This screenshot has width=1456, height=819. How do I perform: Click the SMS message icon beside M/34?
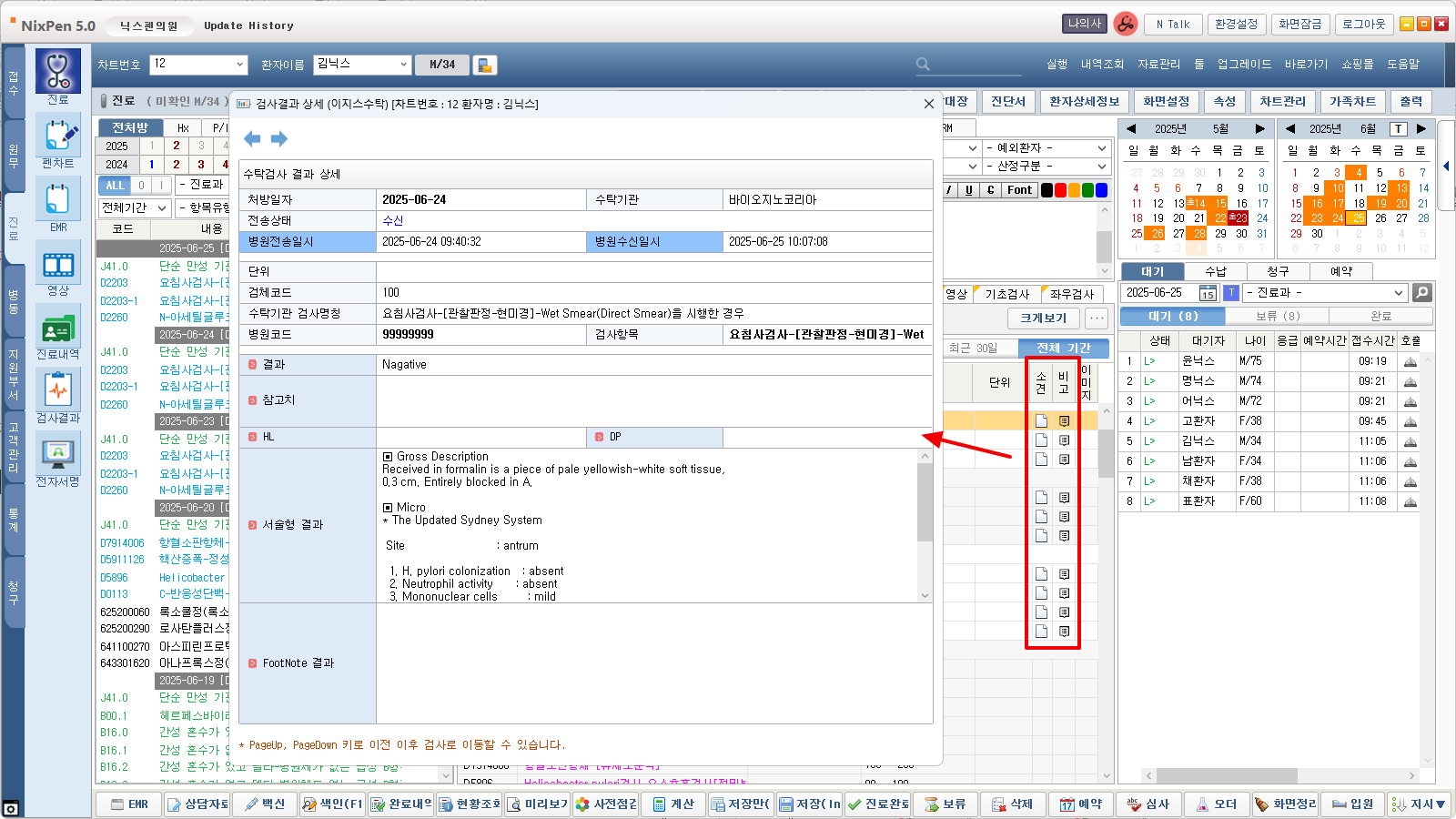(485, 65)
